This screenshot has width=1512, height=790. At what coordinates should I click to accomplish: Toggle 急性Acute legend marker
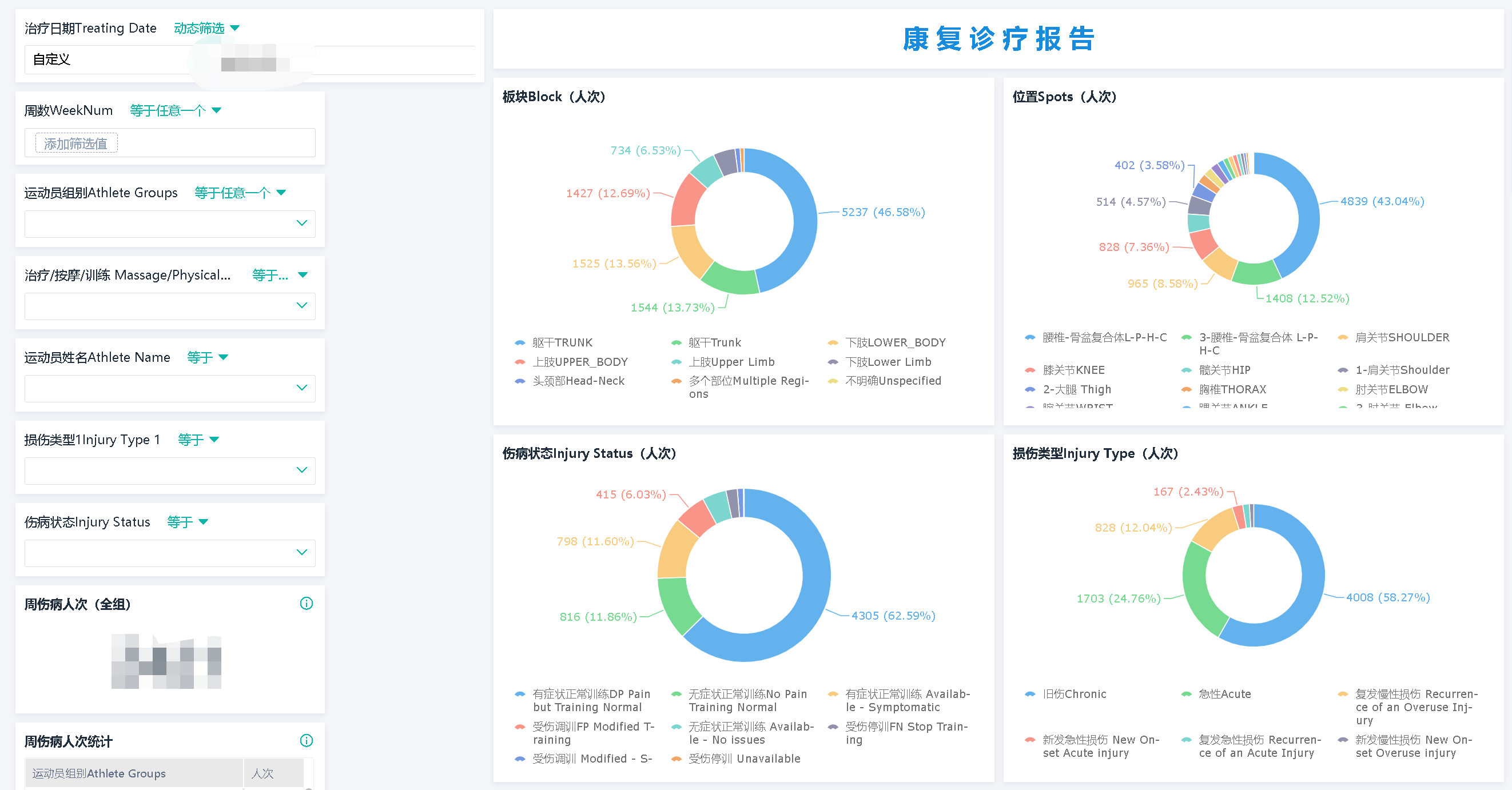(x=1186, y=695)
